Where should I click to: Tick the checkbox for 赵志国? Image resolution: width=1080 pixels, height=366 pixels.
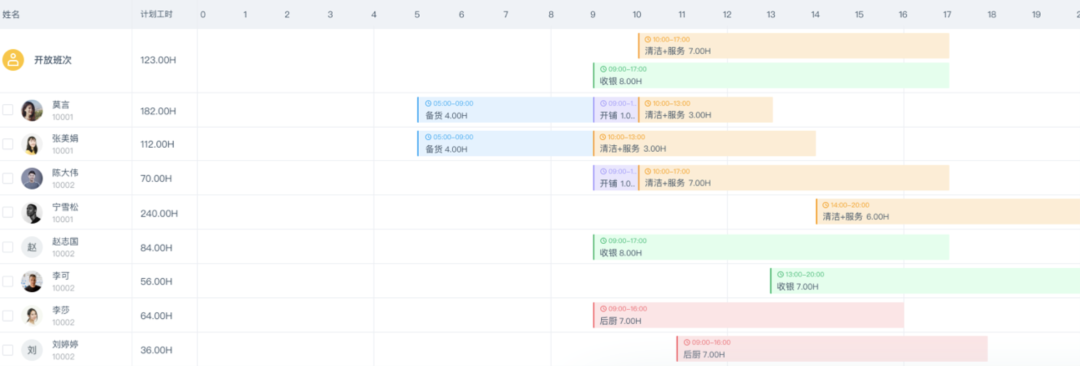(8, 247)
